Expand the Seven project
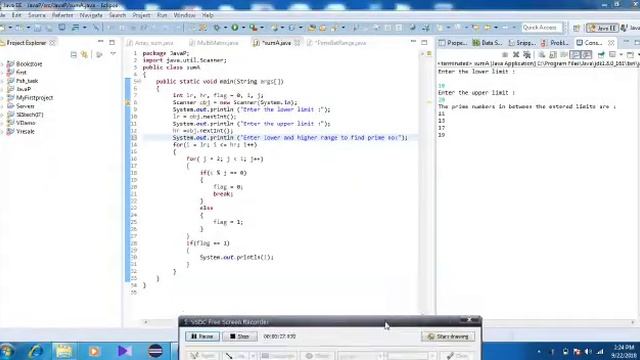The image size is (640, 360). (3, 106)
